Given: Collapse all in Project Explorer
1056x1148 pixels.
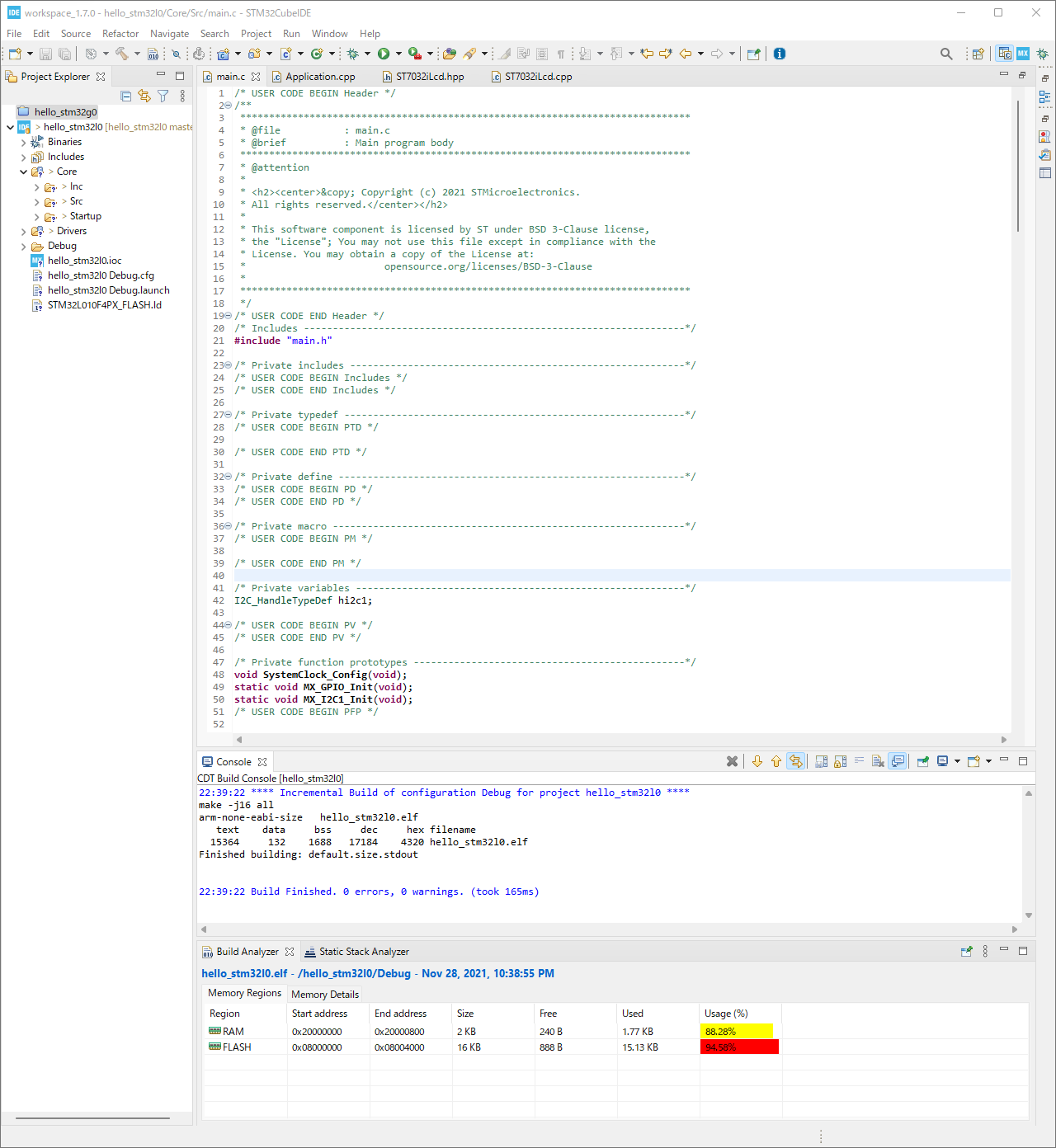Looking at the screenshot, I should 126,96.
